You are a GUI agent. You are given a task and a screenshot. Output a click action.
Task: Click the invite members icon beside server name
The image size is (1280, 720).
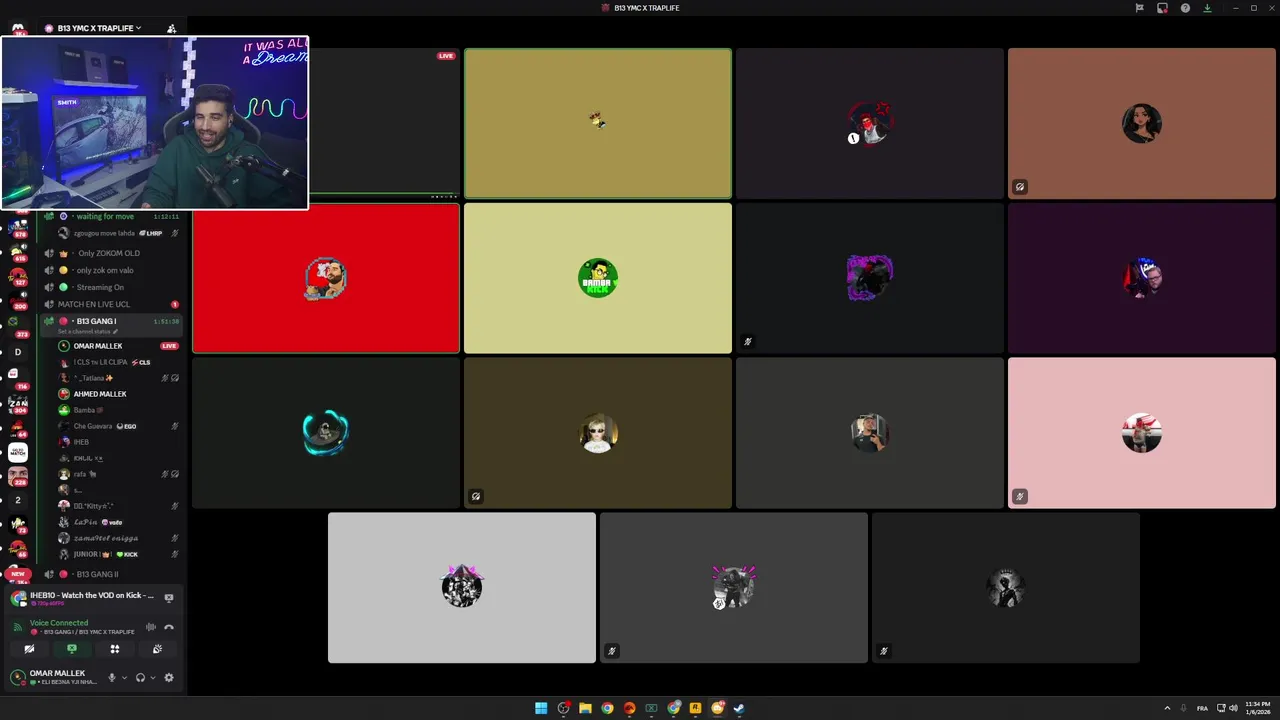click(171, 28)
